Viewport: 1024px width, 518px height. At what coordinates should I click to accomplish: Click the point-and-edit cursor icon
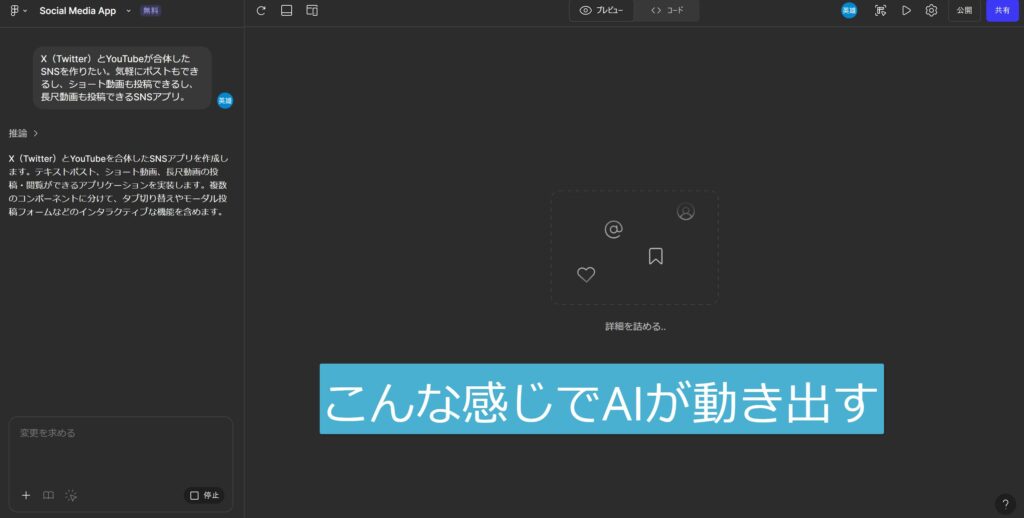pyautogui.click(x=71, y=495)
